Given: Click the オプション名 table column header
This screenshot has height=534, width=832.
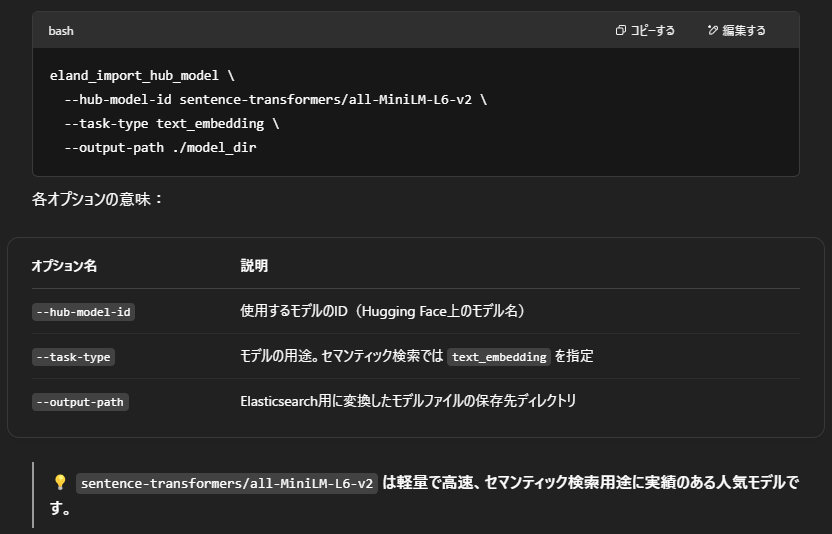Looking at the screenshot, I should click(x=64, y=266).
